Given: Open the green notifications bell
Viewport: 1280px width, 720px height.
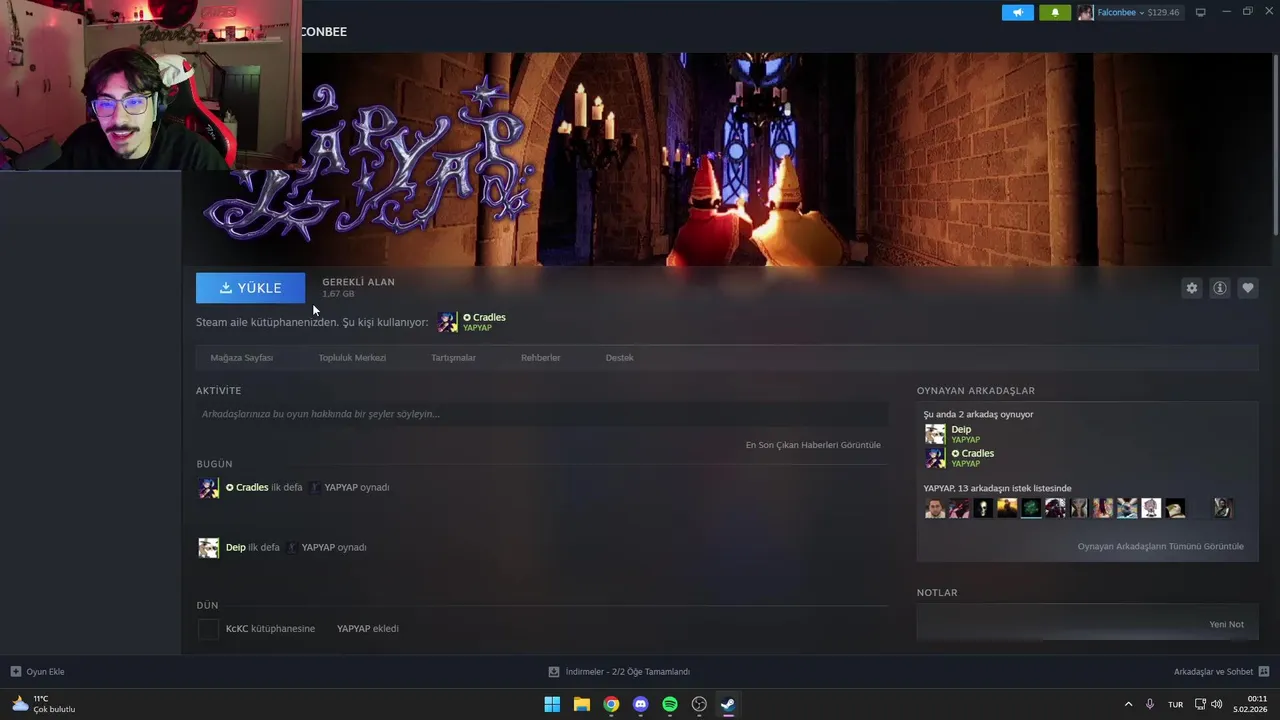Looking at the screenshot, I should (1054, 13).
